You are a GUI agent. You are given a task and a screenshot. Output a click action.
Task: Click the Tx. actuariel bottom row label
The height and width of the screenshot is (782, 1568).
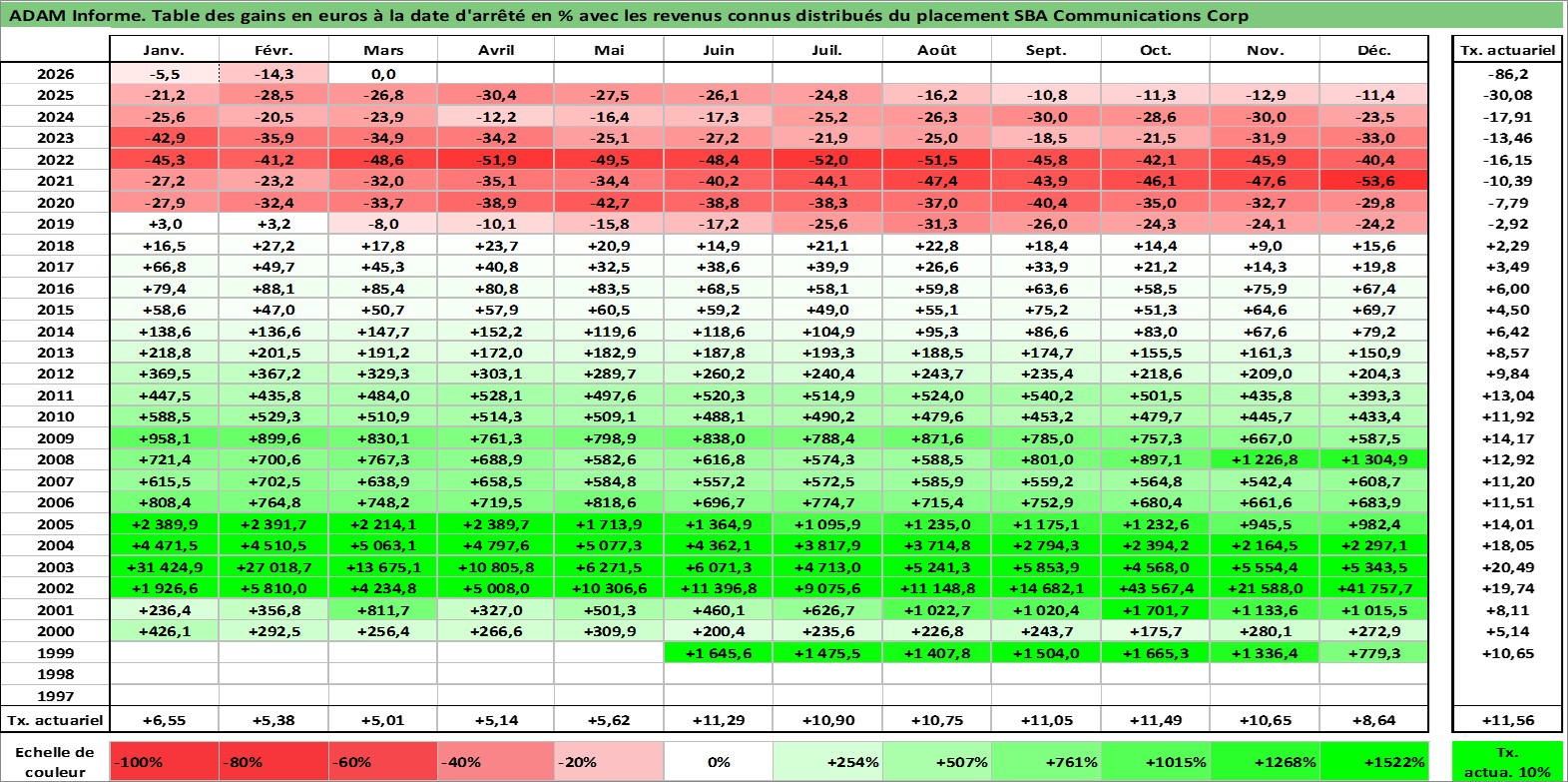pyautogui.click(x=55, y=720)
